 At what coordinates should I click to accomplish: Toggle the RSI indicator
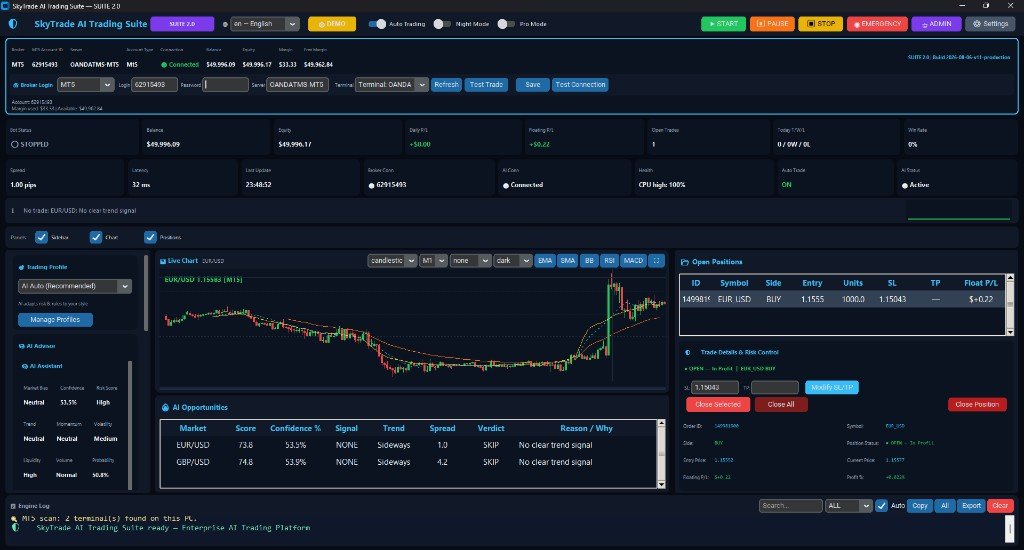coord(609,261)
